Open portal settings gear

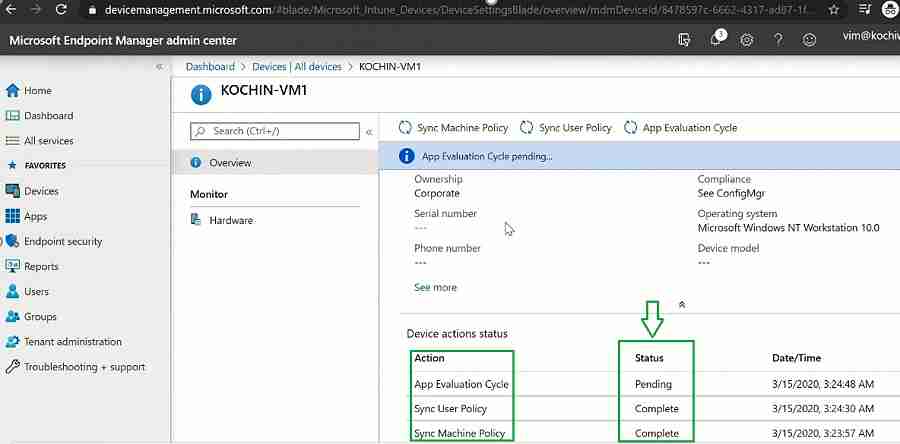(746, 40)
